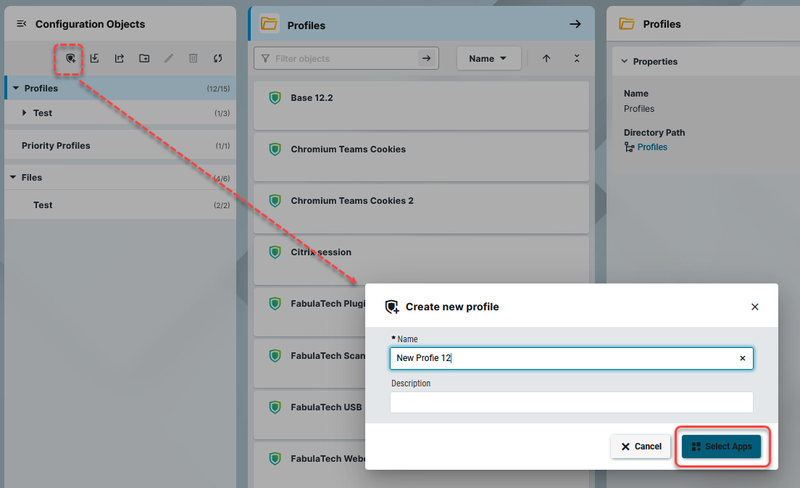
Task: Click arrow in Profiles panel header
Action: coord(575,24)
